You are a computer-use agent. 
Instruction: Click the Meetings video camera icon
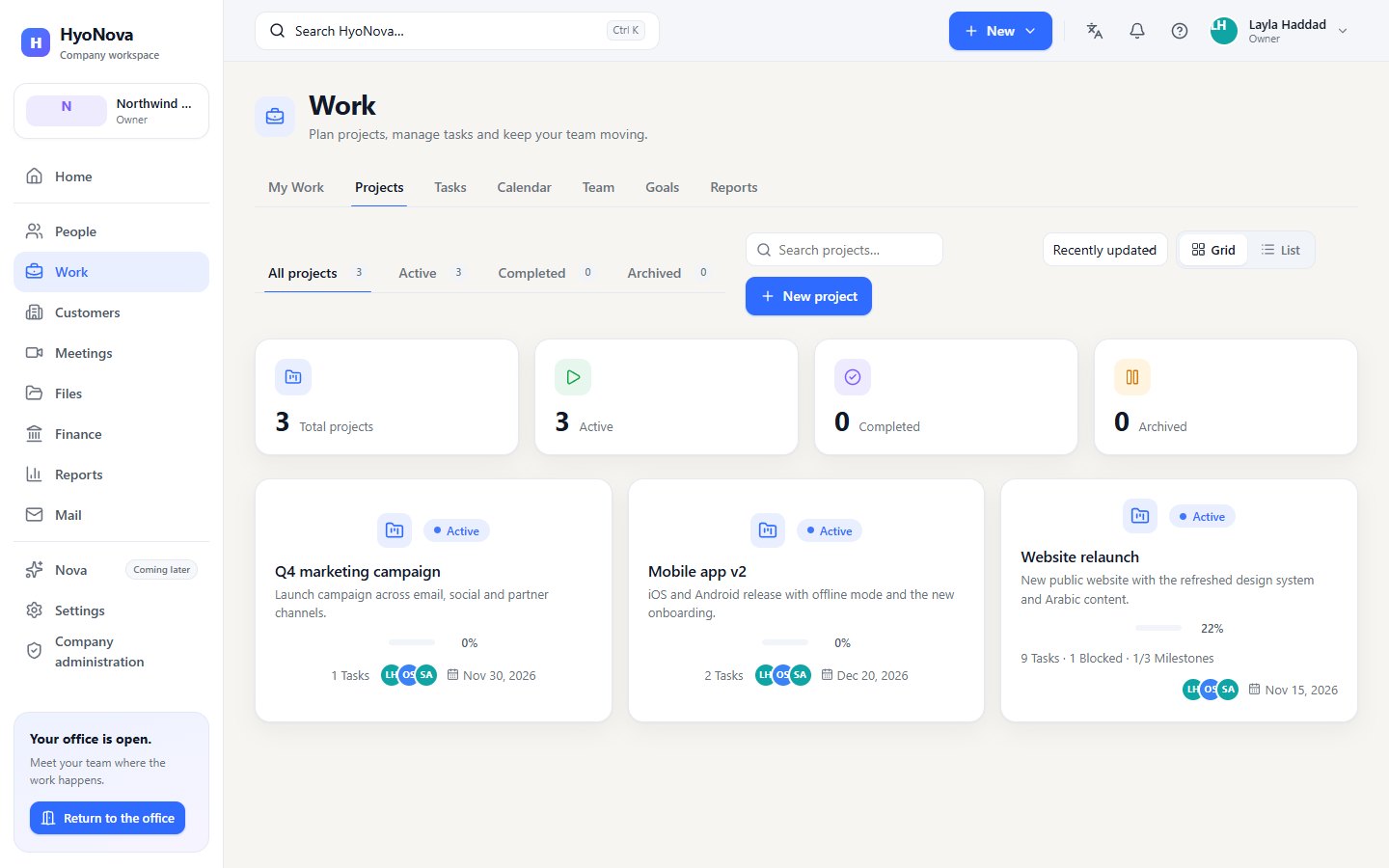(x=35, y=353)
